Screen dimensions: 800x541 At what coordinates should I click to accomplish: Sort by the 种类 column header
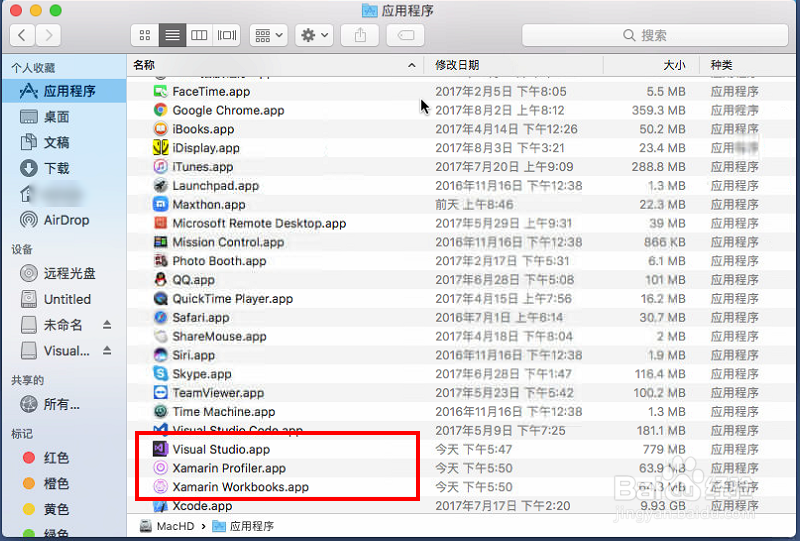pos(747,65)
